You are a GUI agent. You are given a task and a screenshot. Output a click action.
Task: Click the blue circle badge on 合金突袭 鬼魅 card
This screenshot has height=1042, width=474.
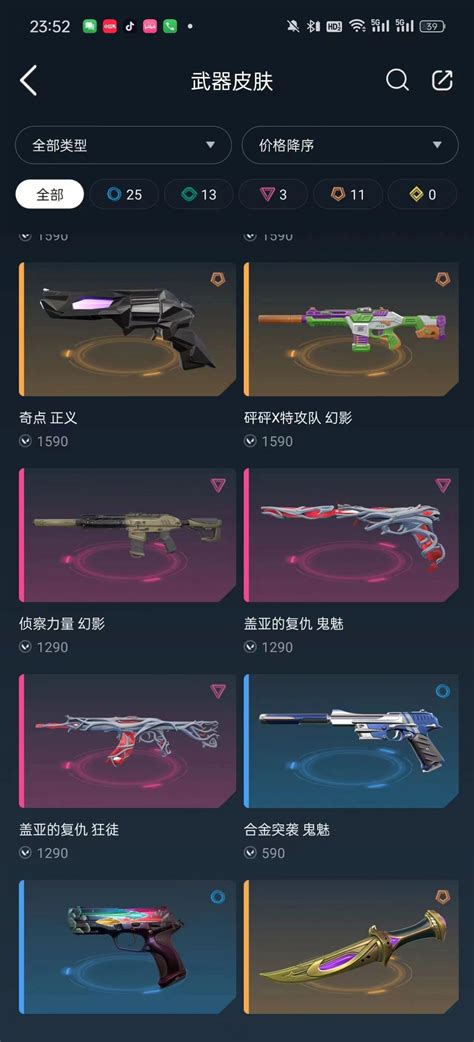[x=443, y=691]
